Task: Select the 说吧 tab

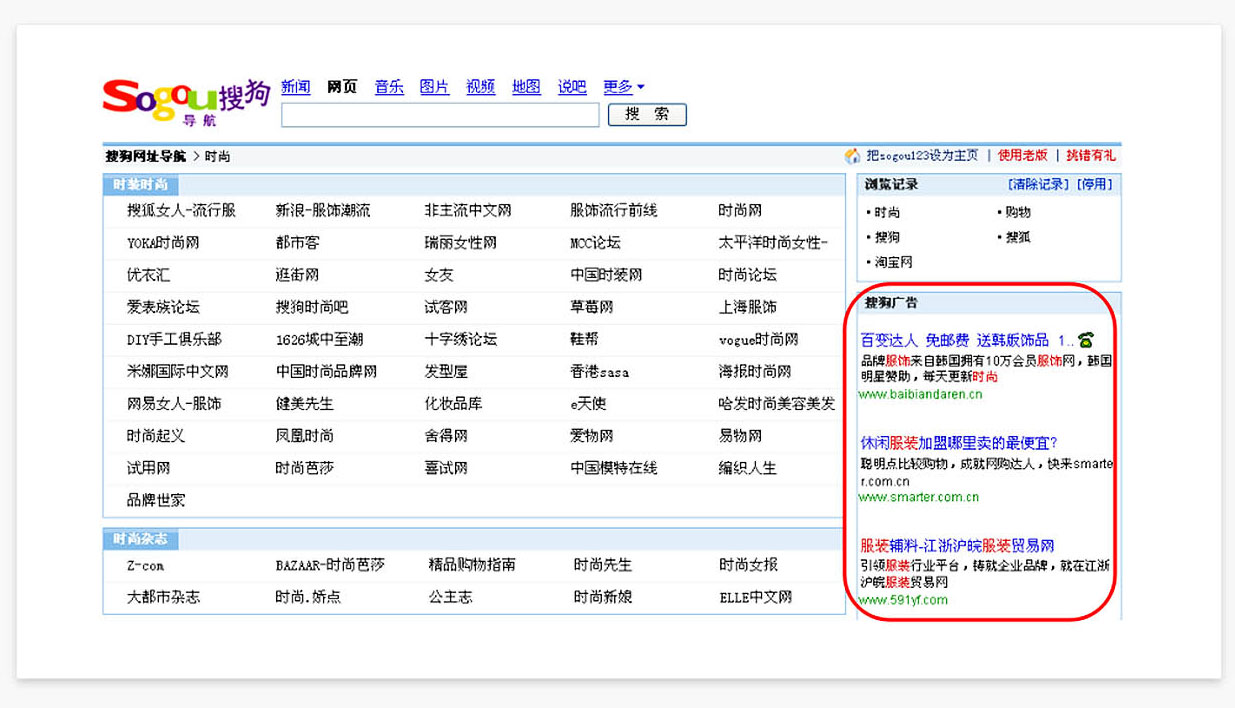Action: (x=572, y=87)
